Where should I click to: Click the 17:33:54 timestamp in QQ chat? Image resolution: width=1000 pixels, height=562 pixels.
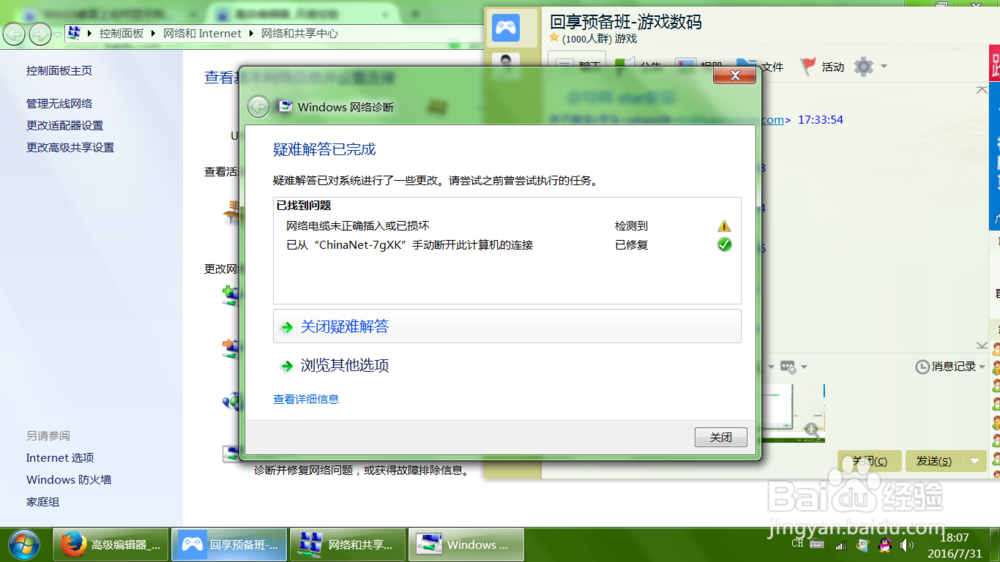[x=820, y=120]
